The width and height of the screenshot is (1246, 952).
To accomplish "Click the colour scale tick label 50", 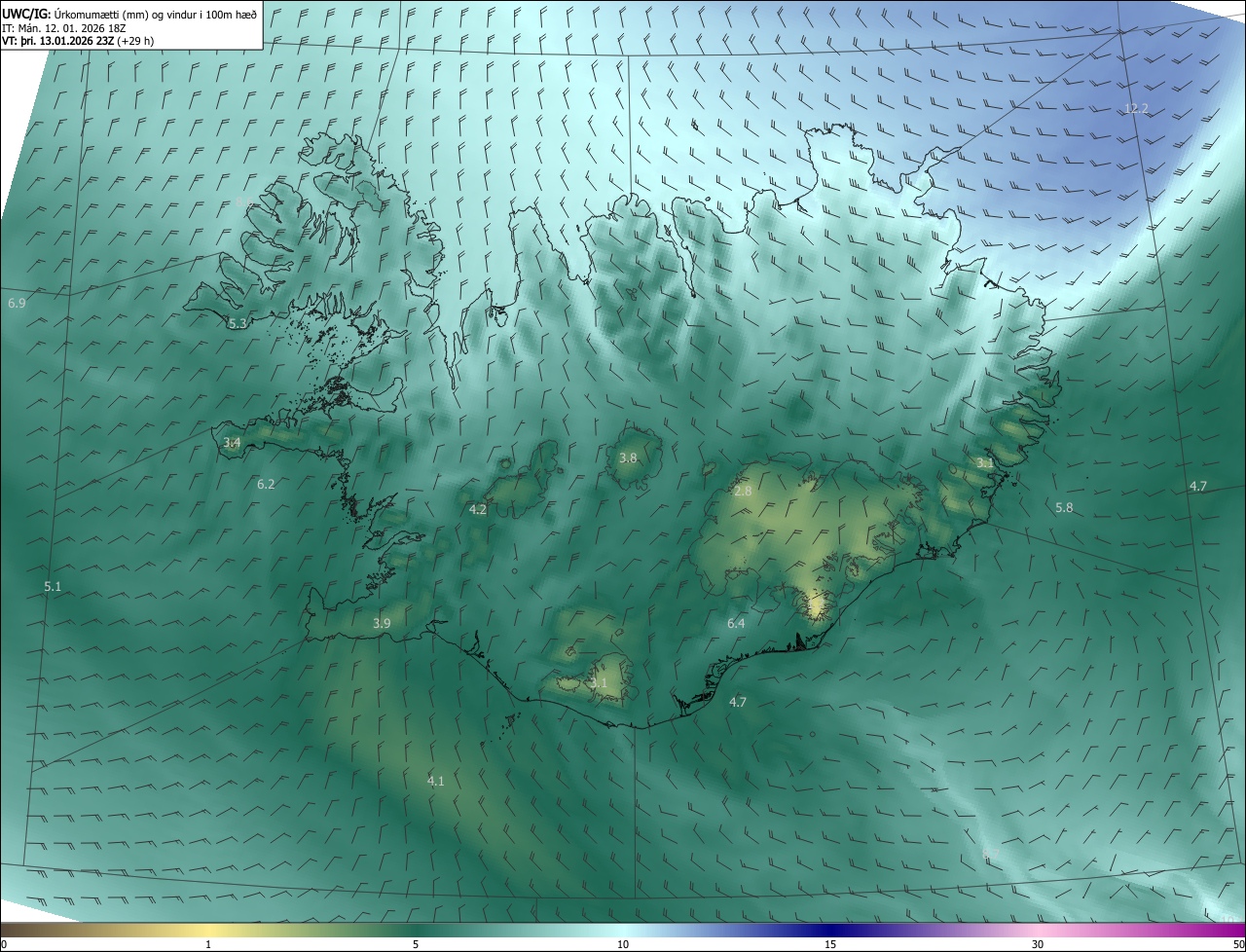I will pos(1238,944).
